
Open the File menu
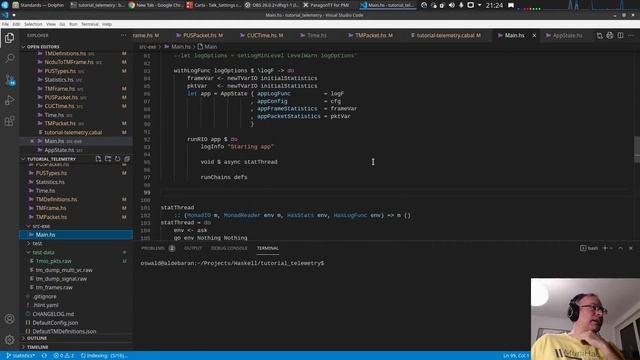[x=5, y=24]
